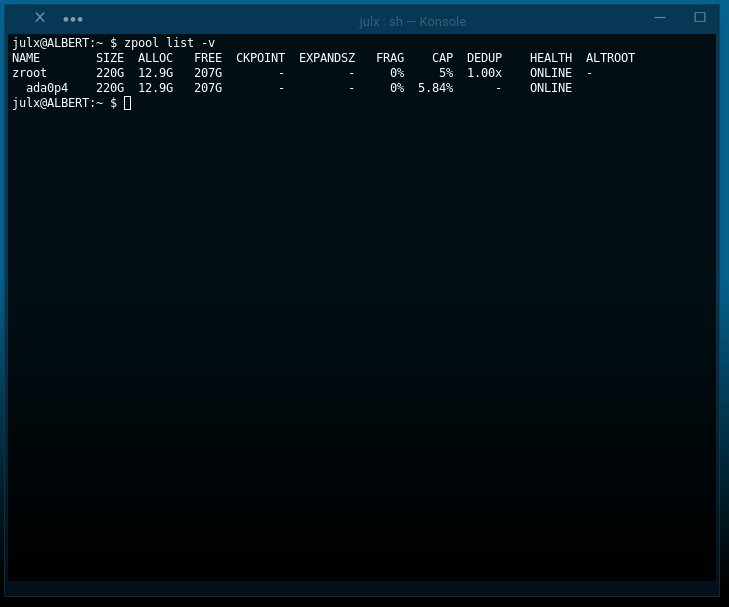Maximize the Konsole window
The image size is (729, 607).
[x=700, y=17]
